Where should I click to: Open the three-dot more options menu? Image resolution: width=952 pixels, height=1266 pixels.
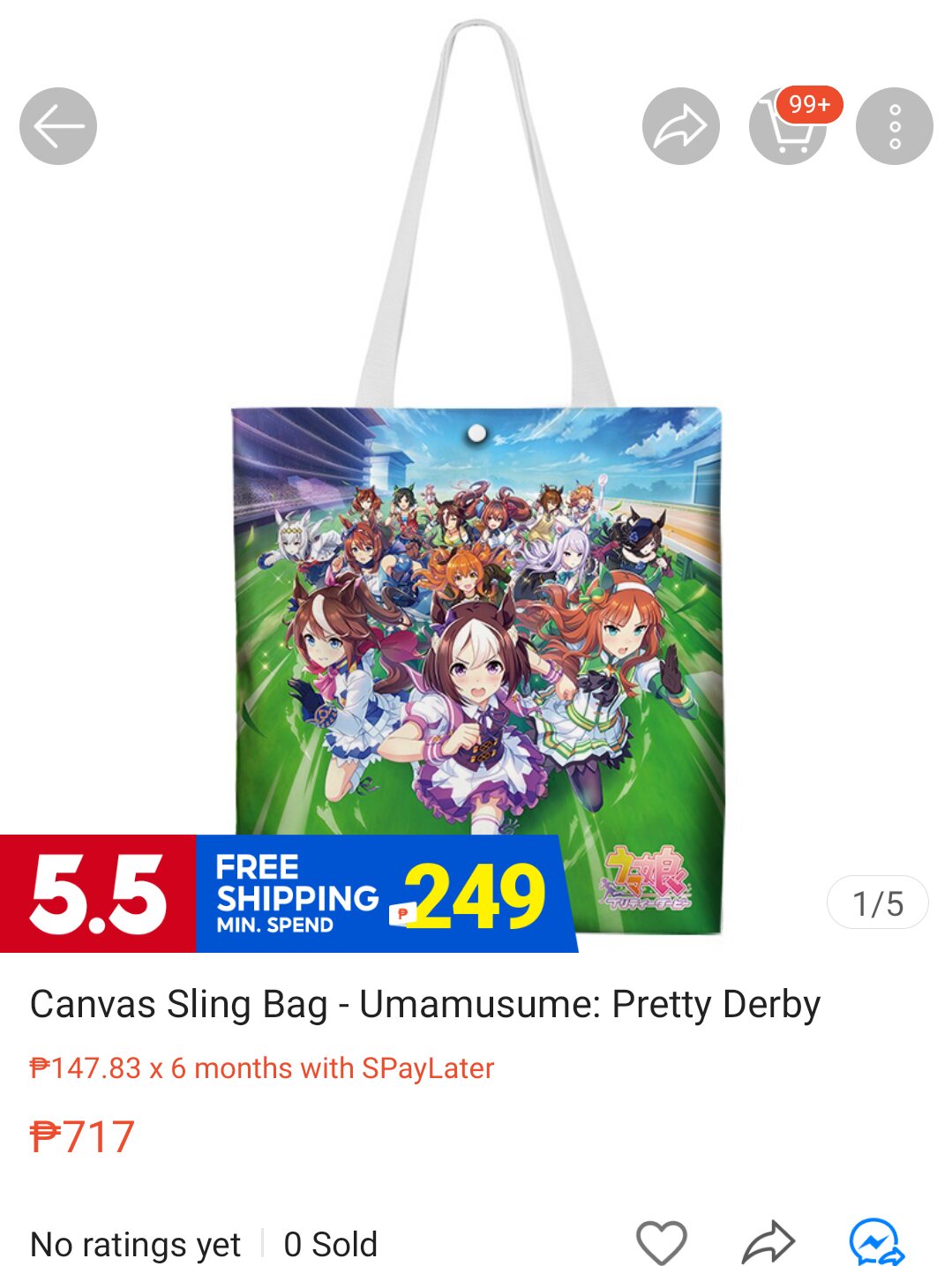click(895, 126)
